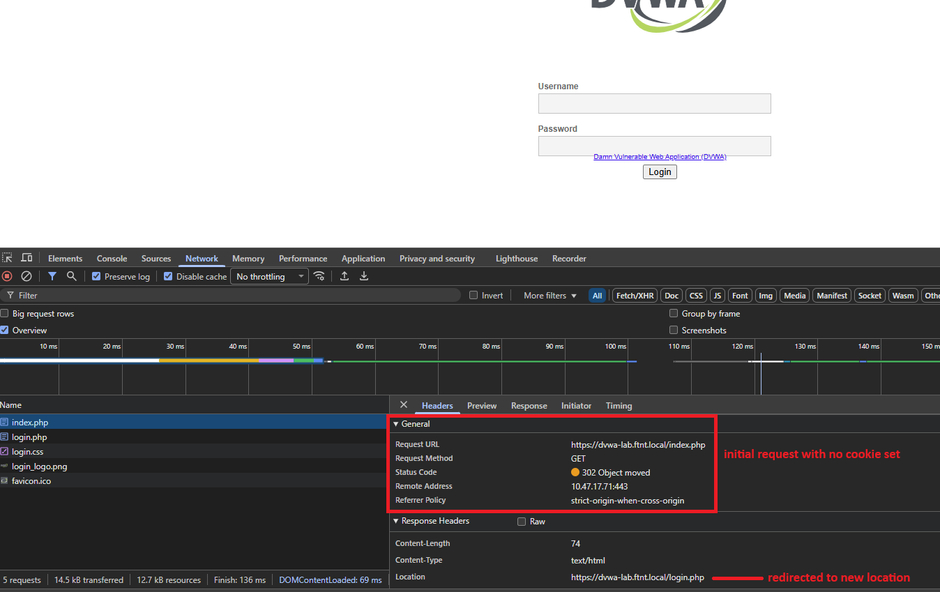This screenshot has height=592, width=940.
Task: Close the request details panel
Action: (x=403, y=405)
